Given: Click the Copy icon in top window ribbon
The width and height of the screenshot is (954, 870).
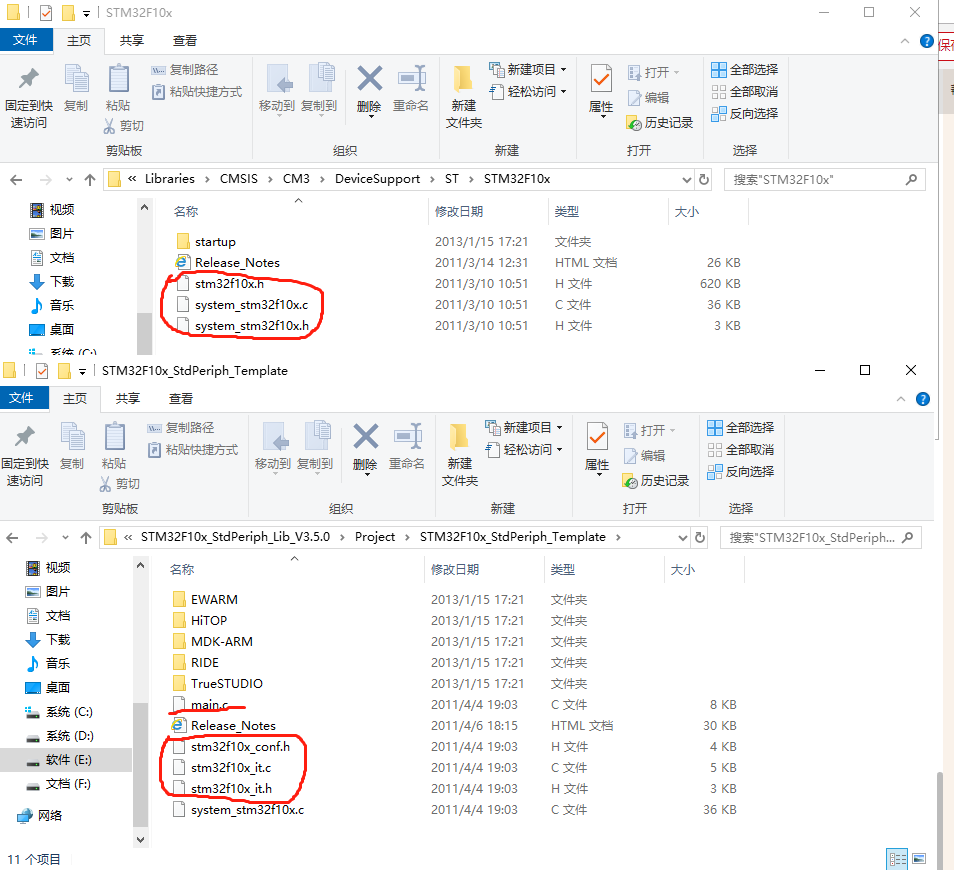Looking at the screenshot, I should click(76, 87).
